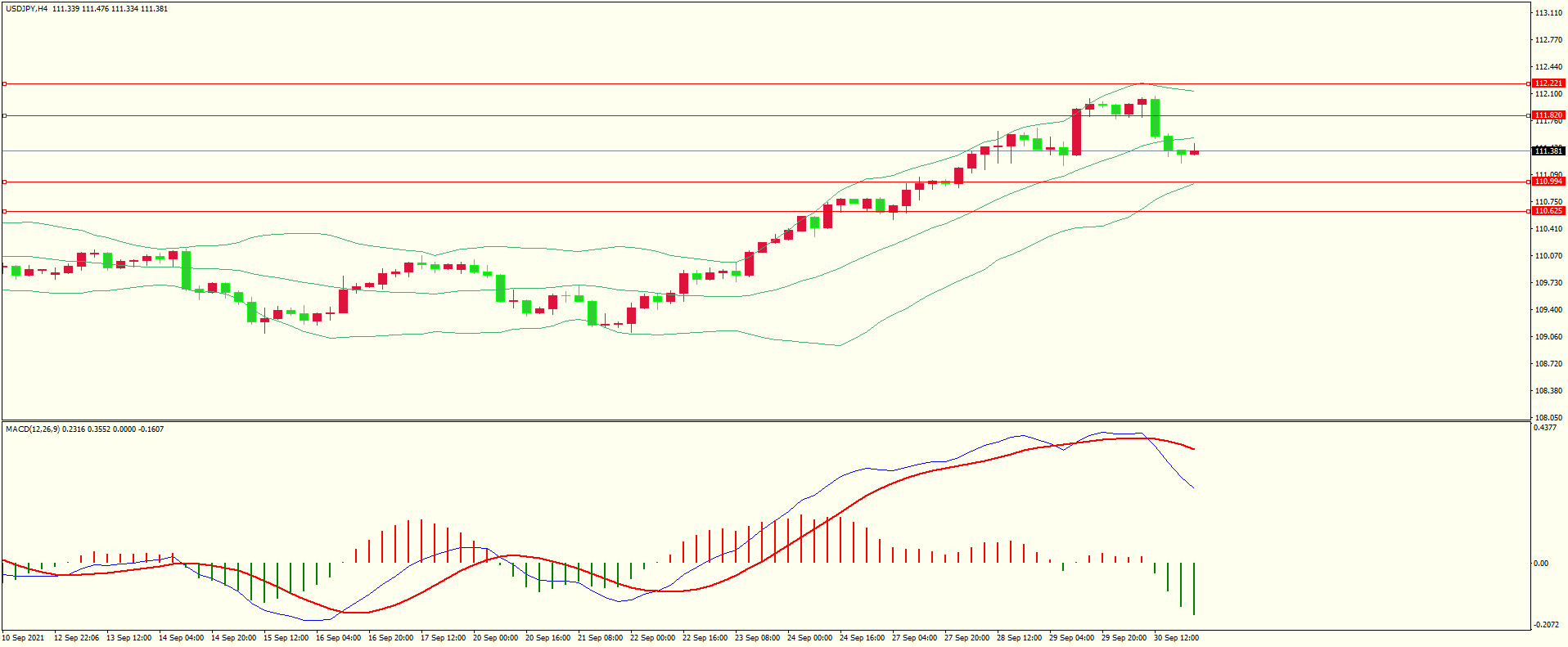Screen dimensions: 1568x647
Task: Click left anchor square of 111.820 line
Action: click(4, 115)
